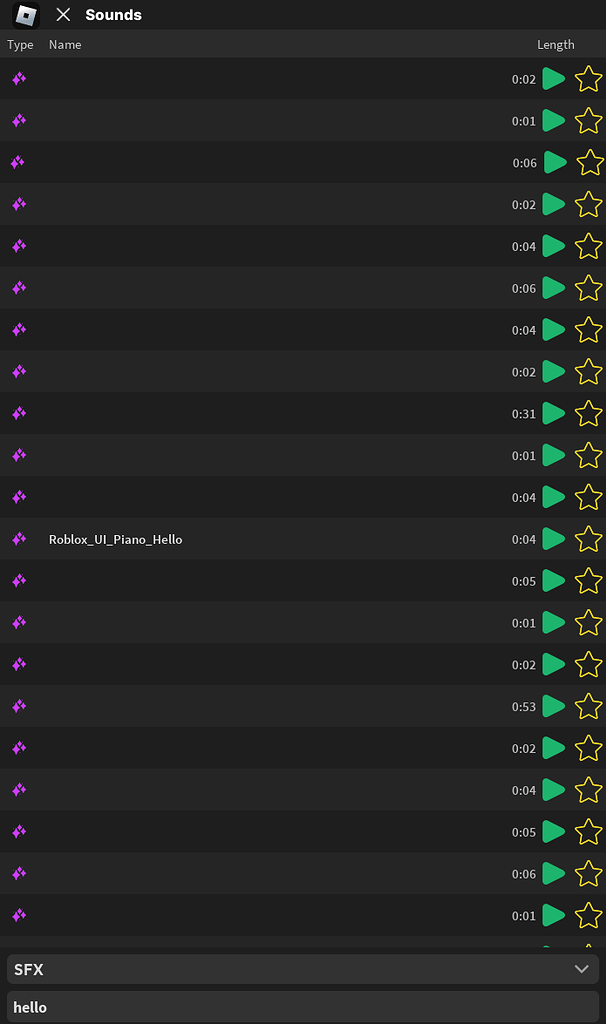The height and width of the screenshot is (1024, 606).
Task: Click the Roblox logo icon
Action: point(26,15)
